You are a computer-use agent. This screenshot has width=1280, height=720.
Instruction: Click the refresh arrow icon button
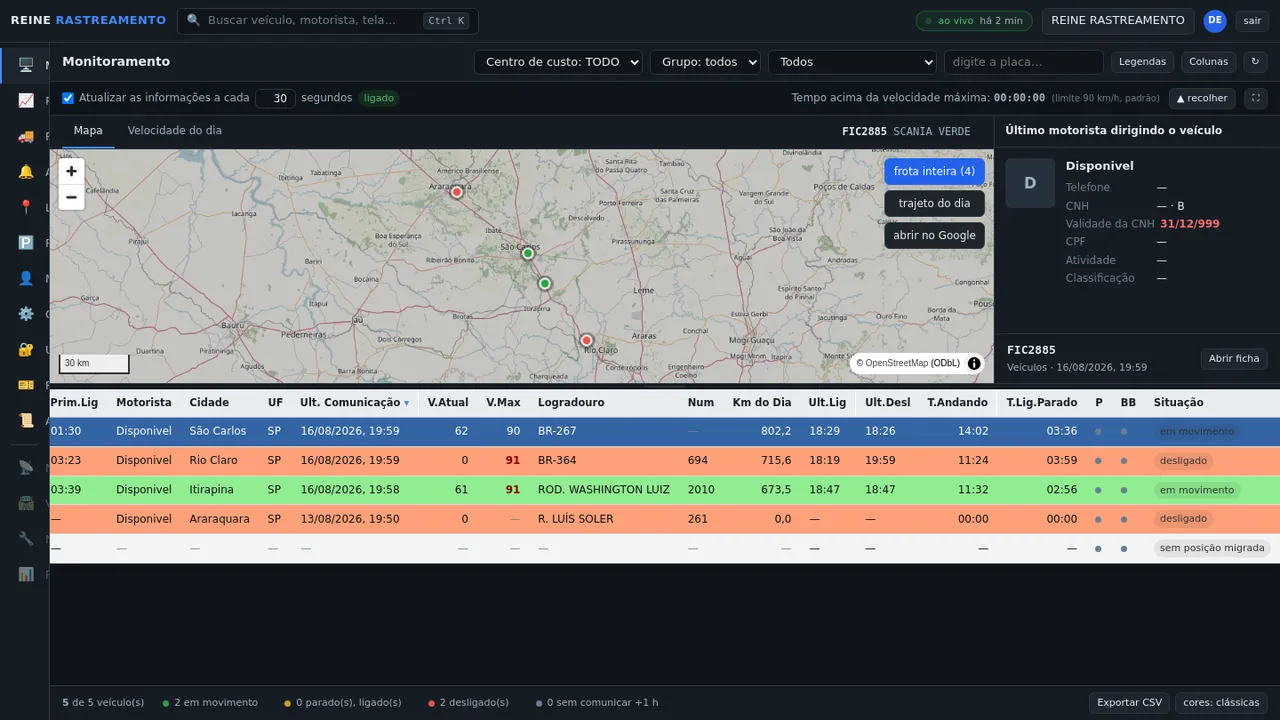coord(1255,62)
